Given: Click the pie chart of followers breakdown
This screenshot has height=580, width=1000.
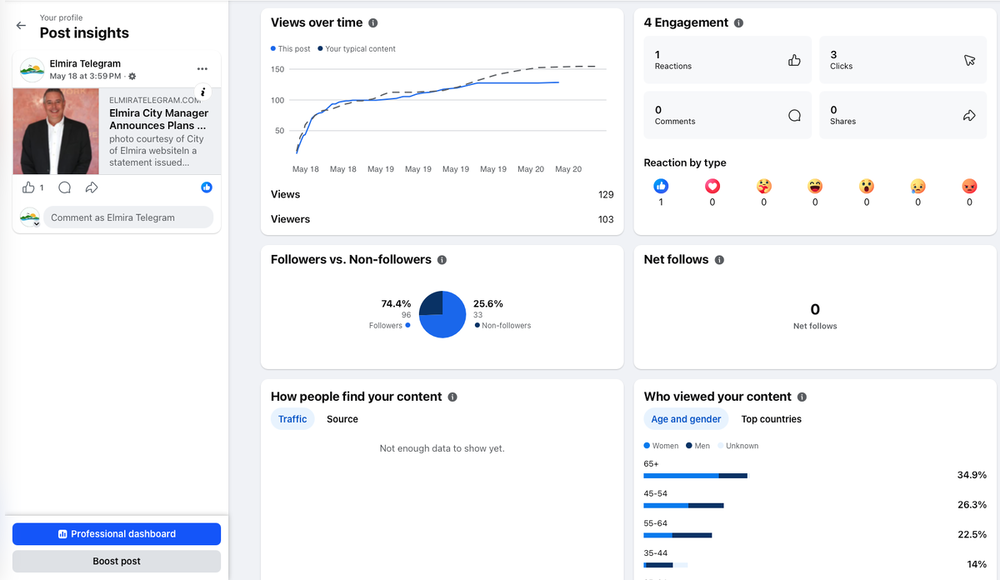Looking at the screenshot, I should [442, 315].
